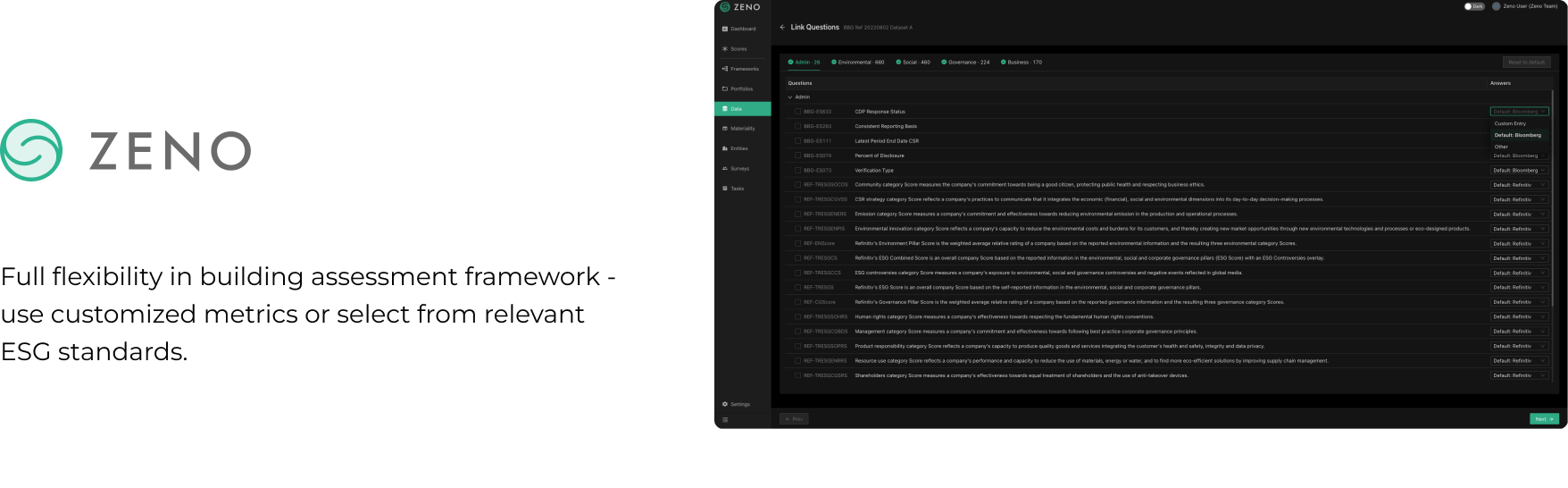Click code REF-TRESGSOPRS in list
Screen dimensions: 1568x488
[825, 346]
